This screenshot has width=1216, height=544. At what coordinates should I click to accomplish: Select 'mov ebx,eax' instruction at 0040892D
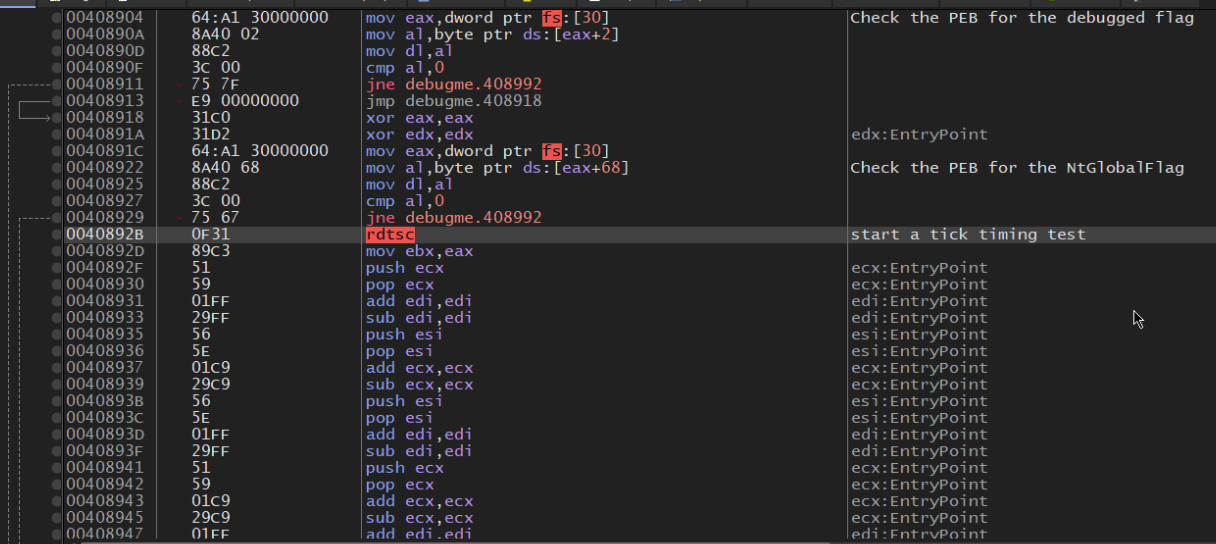pos(419,251)
